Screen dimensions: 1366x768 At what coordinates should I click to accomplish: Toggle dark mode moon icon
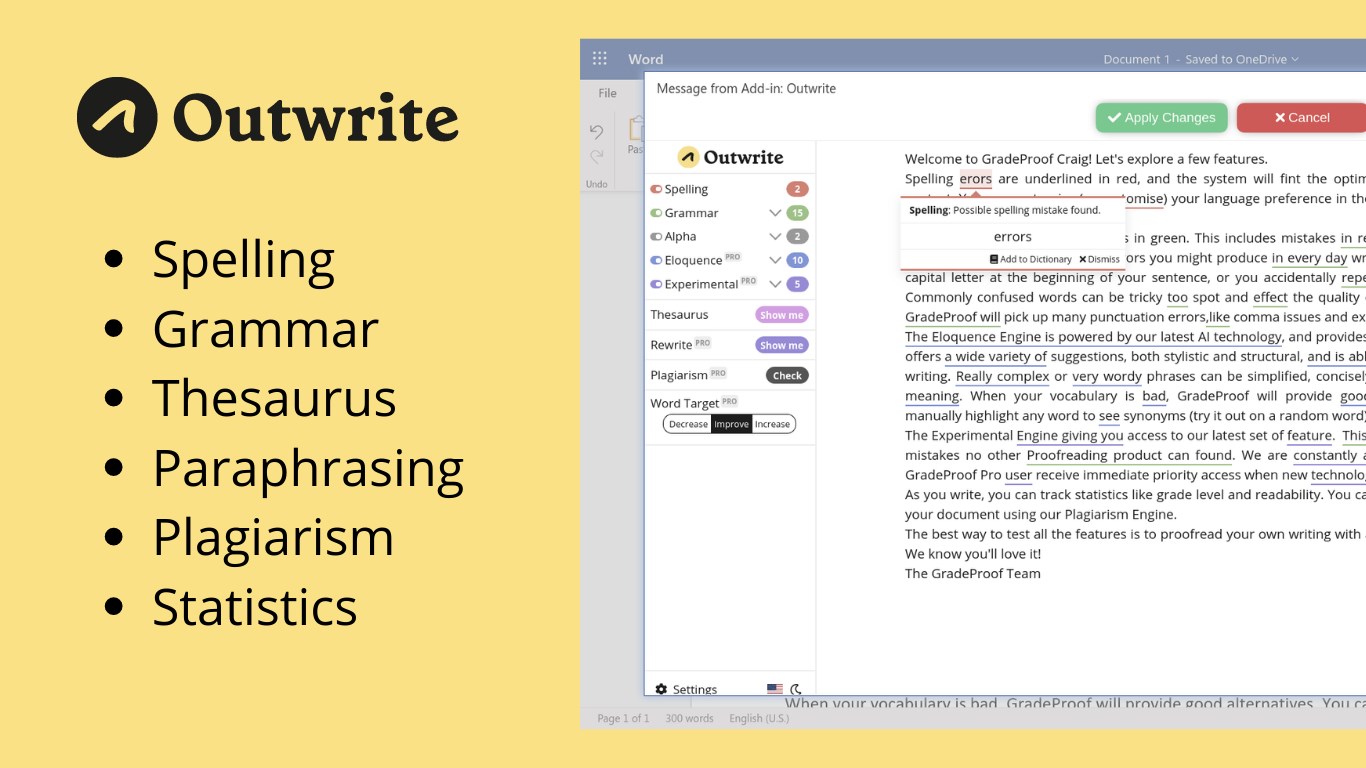pos(796,689)
